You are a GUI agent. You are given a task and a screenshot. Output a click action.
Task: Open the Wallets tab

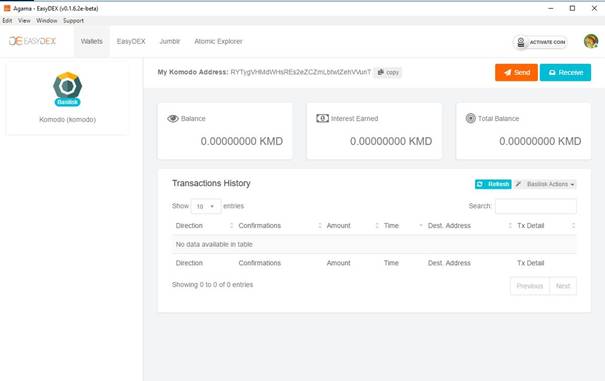[x=92, y=41]
